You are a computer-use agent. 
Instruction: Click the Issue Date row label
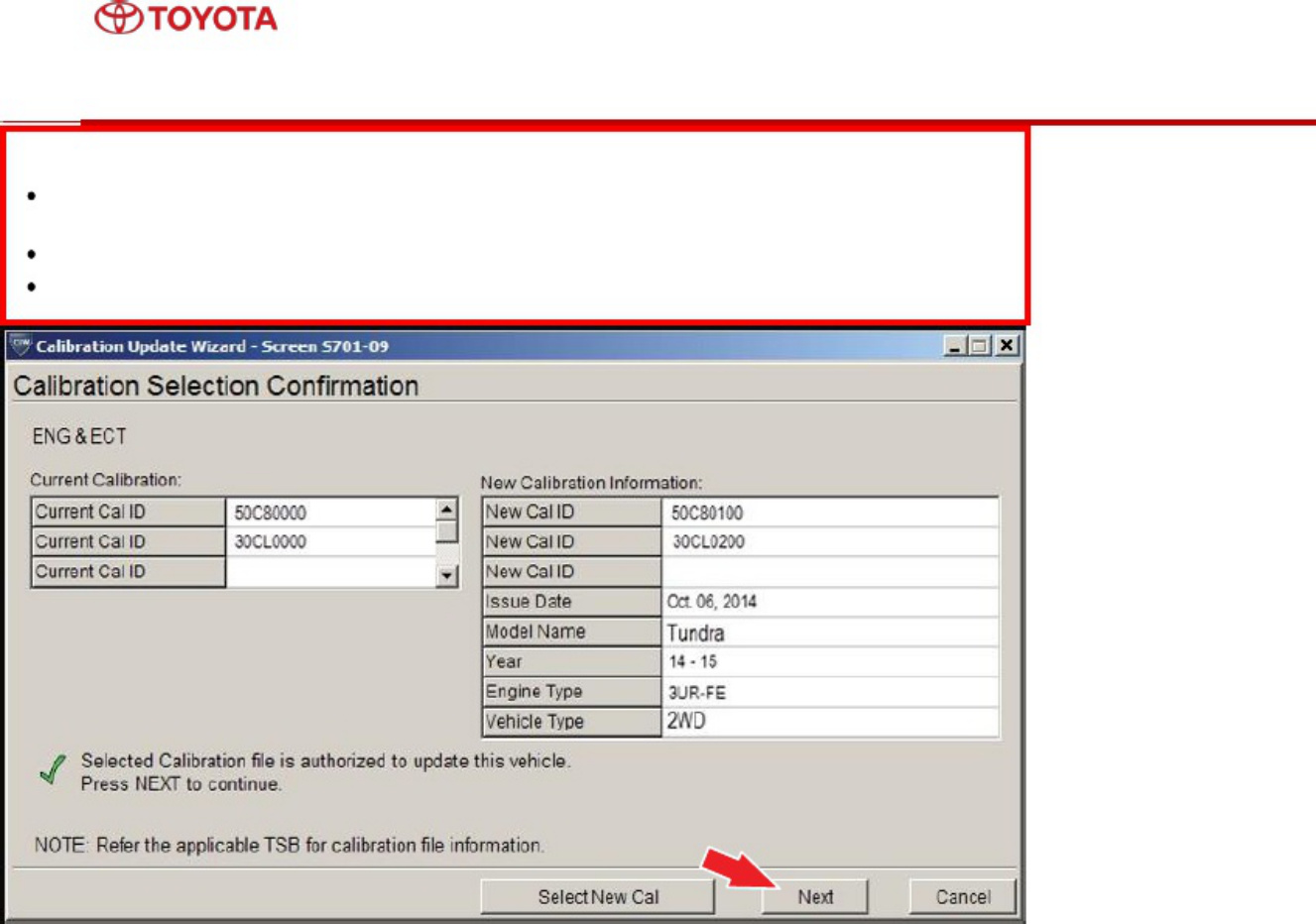pos(572,602)
